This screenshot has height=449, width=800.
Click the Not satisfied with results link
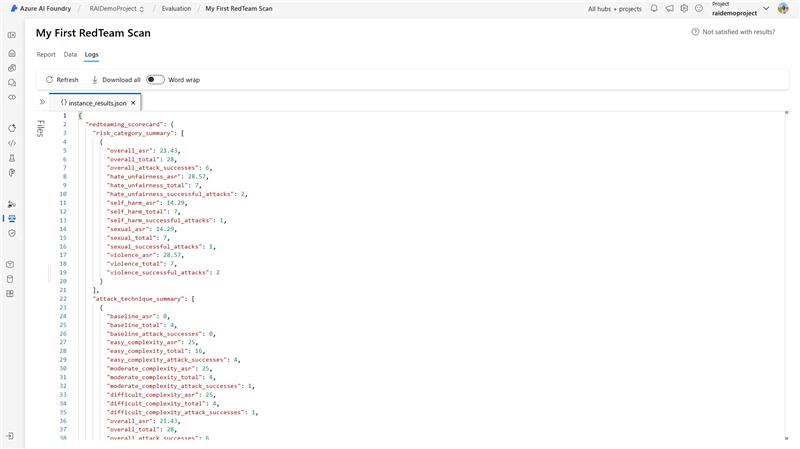pos(733,32)
